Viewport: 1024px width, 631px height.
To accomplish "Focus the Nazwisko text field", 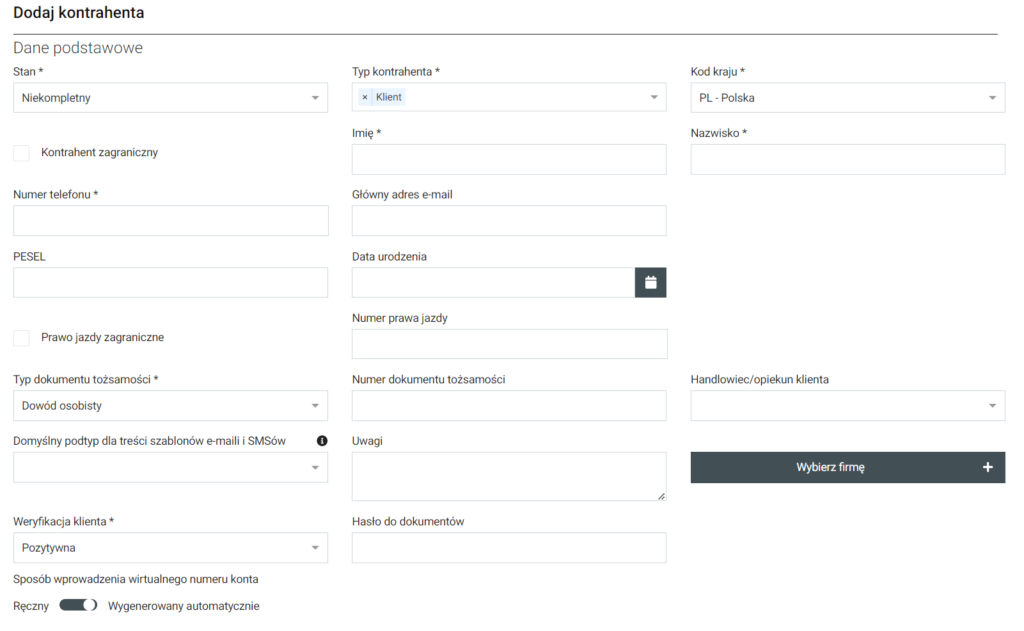I will [x=847, y=160].
